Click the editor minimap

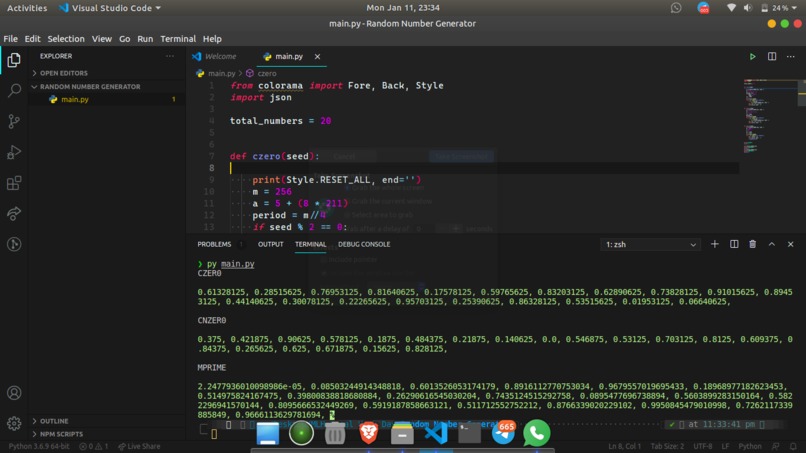coord(770,116)
